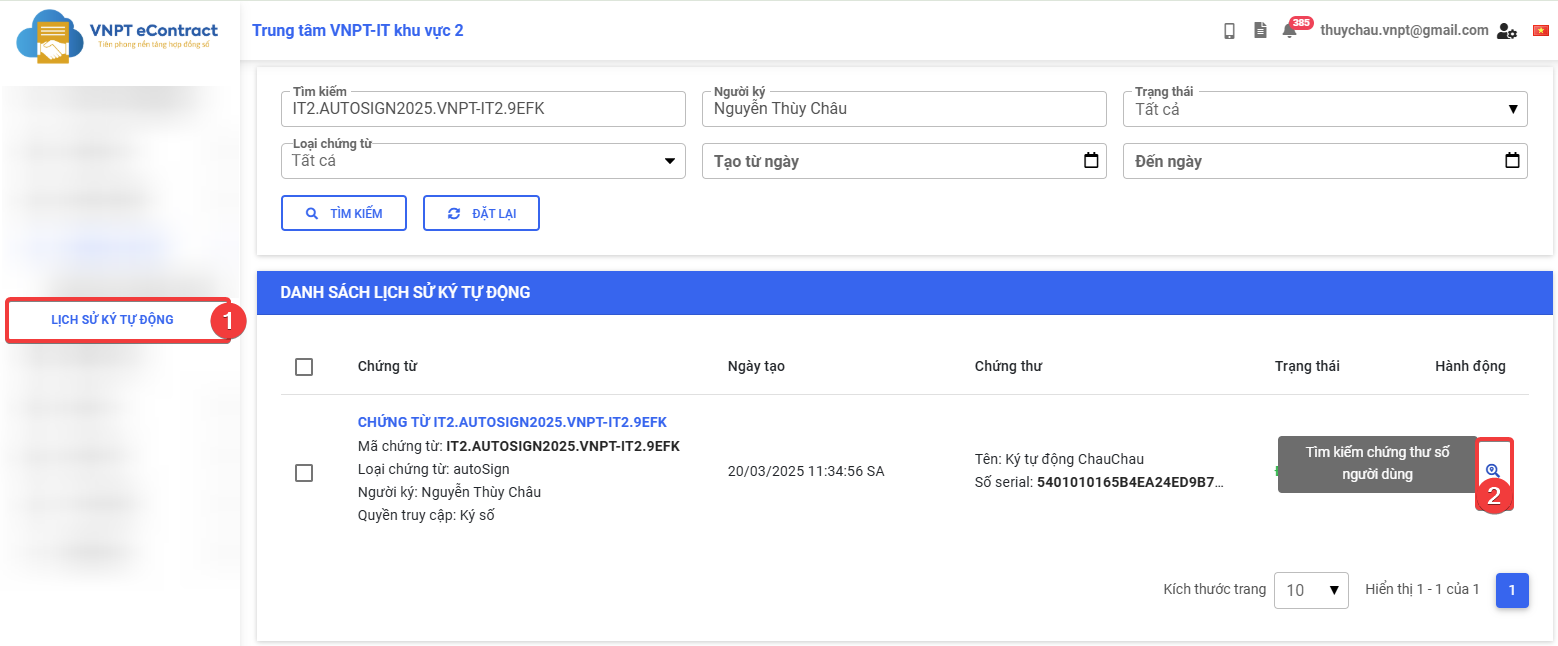The width and height of the screenshot is (1558, 646).
Task: Click the TÌM KIẾM button
Action: 344,213
